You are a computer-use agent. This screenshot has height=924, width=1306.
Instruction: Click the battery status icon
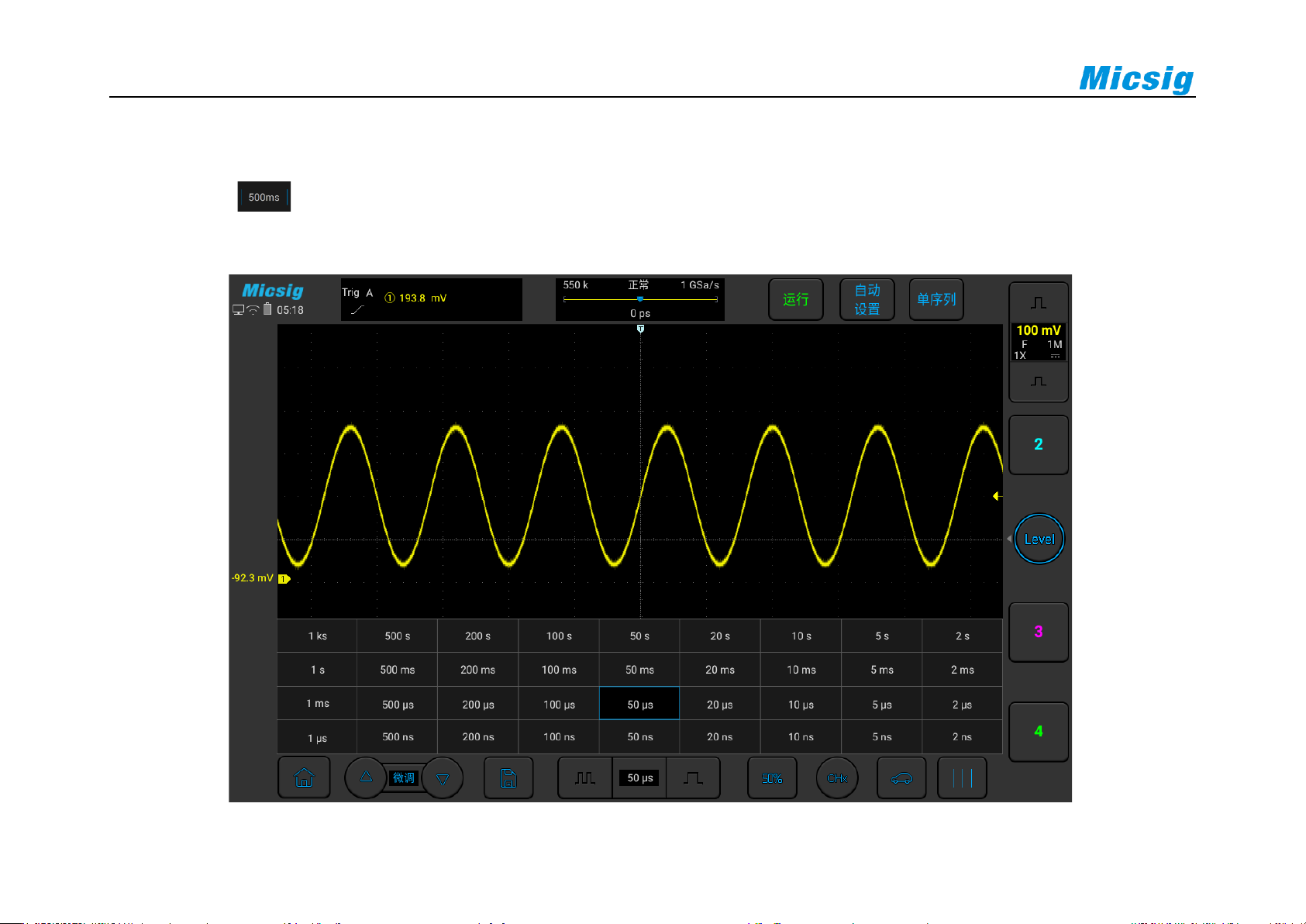coord(267,309)
